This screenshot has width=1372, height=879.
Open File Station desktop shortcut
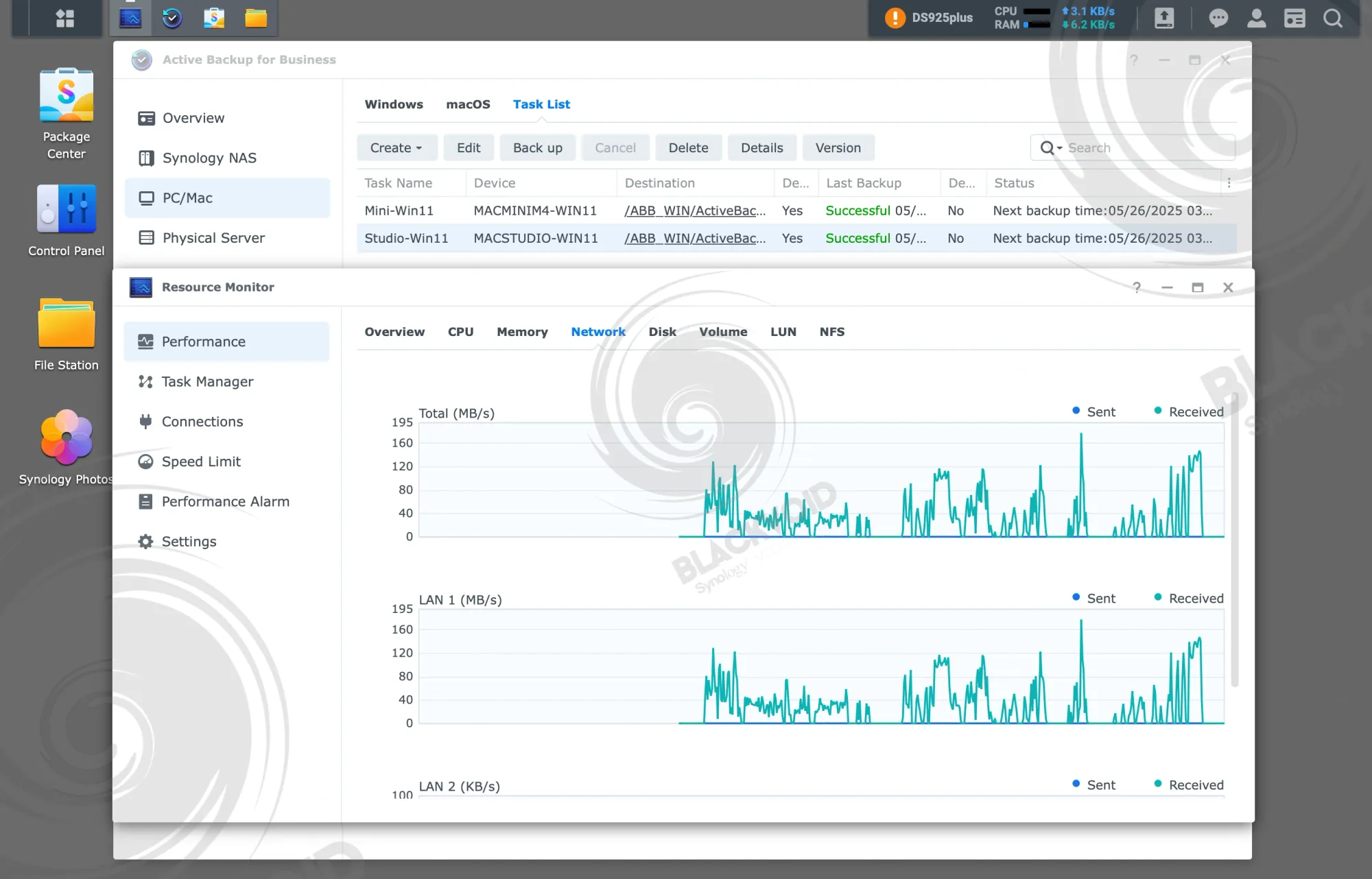click(67, 335)
